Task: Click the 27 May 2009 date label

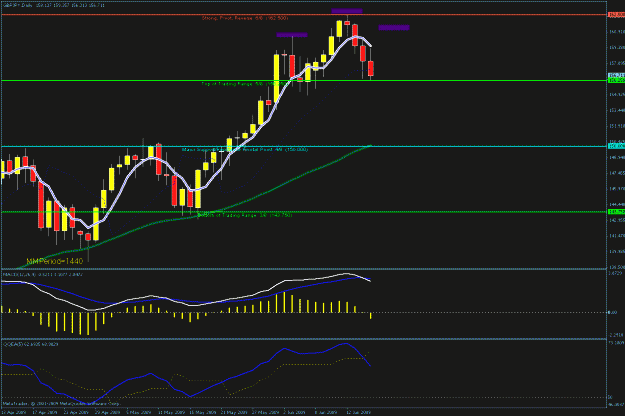Action: click(x=265, y=412)
